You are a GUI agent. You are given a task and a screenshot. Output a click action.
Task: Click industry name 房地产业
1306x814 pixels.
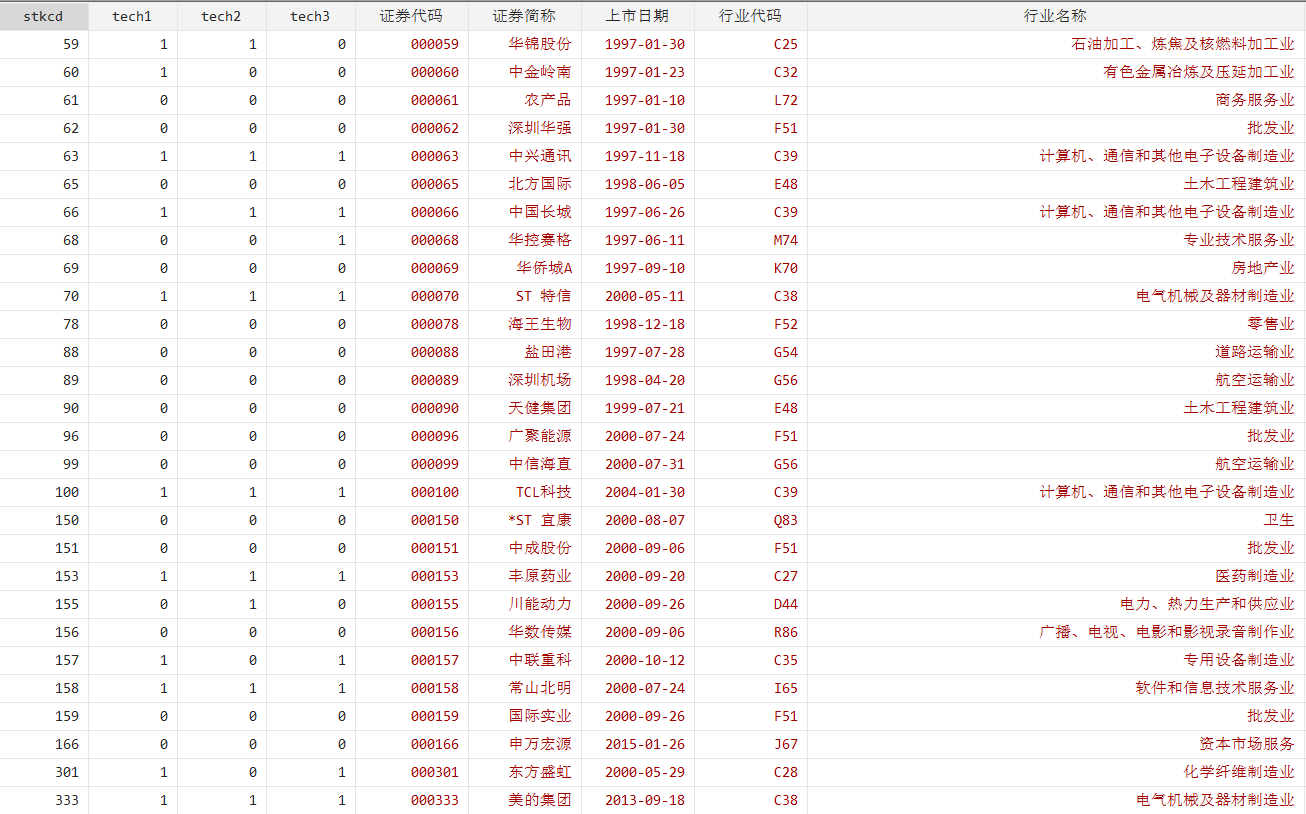coord(1263,268)
